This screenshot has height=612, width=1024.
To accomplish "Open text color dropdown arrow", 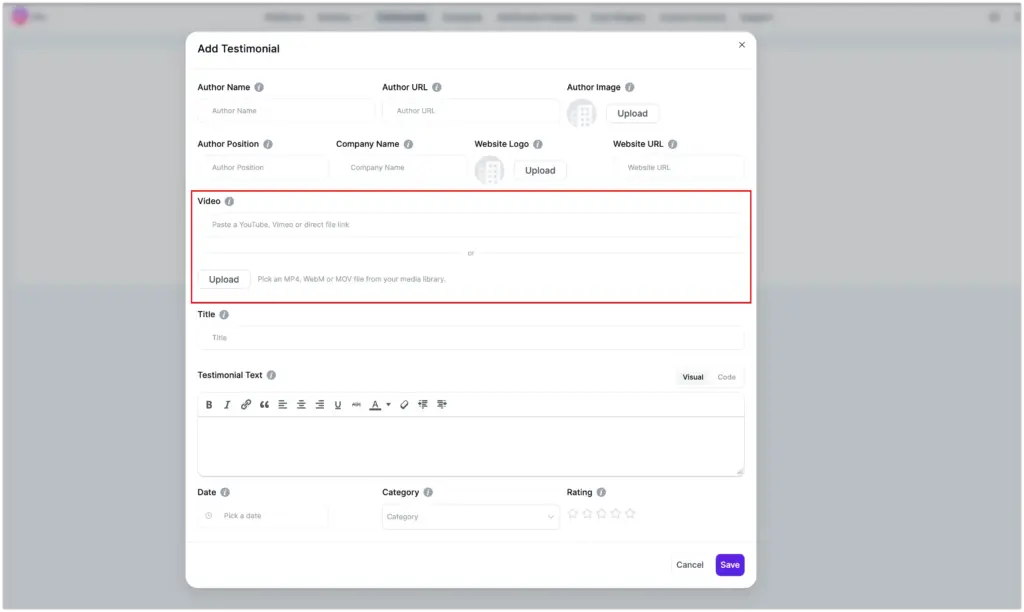I will (388, 404).
